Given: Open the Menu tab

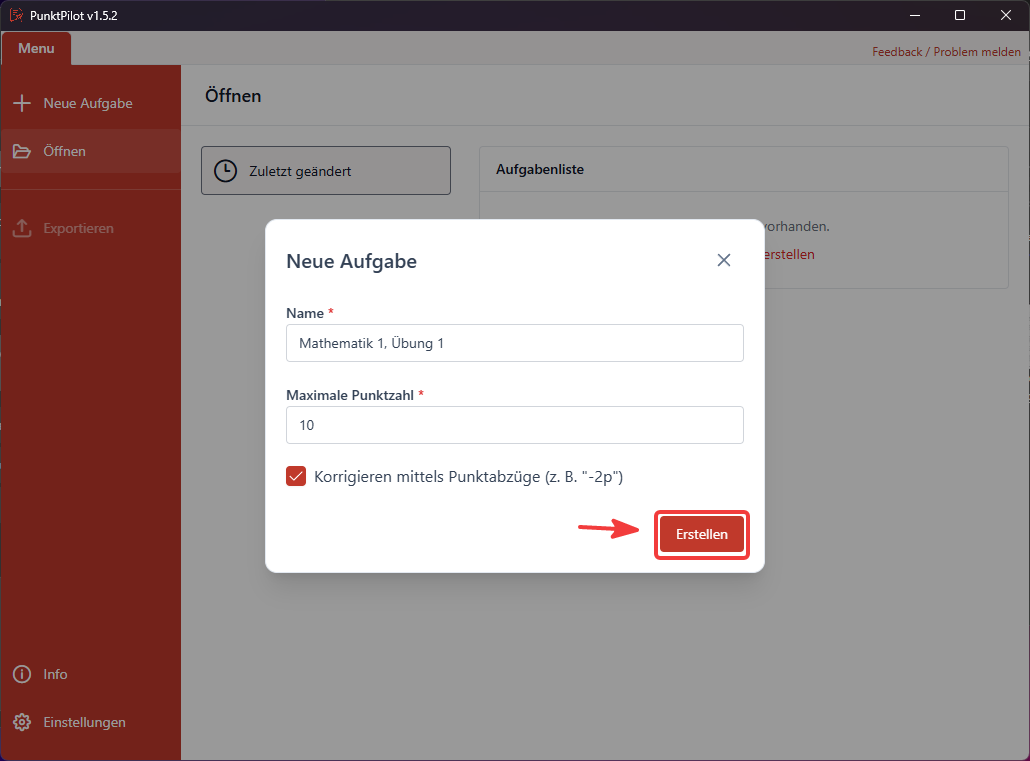Looking at the screenshot, I should (36, 49).
